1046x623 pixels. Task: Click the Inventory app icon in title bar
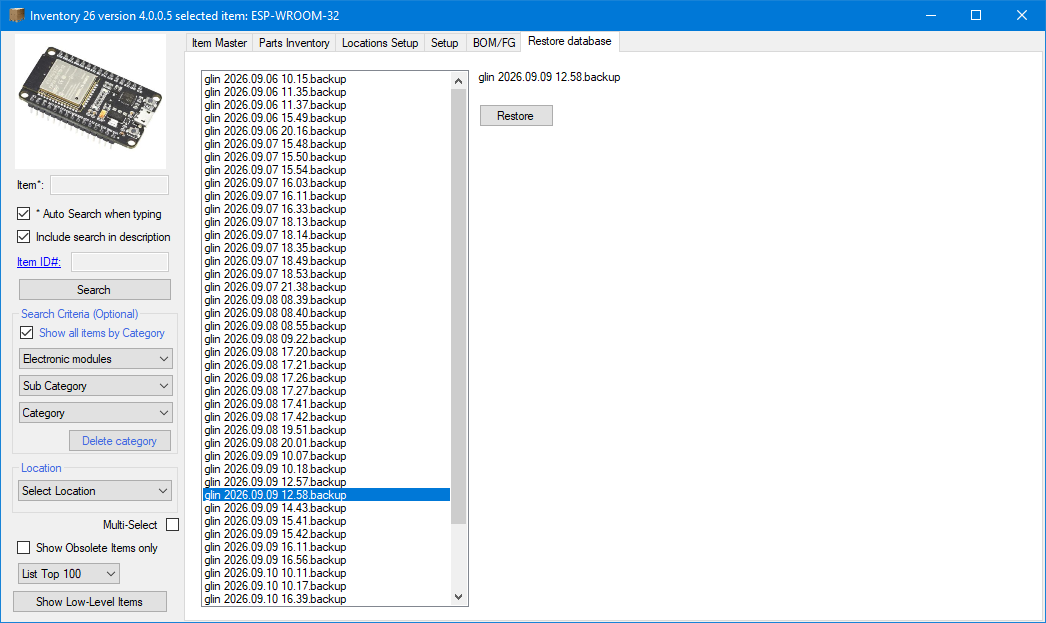click(x=17, y=15)
